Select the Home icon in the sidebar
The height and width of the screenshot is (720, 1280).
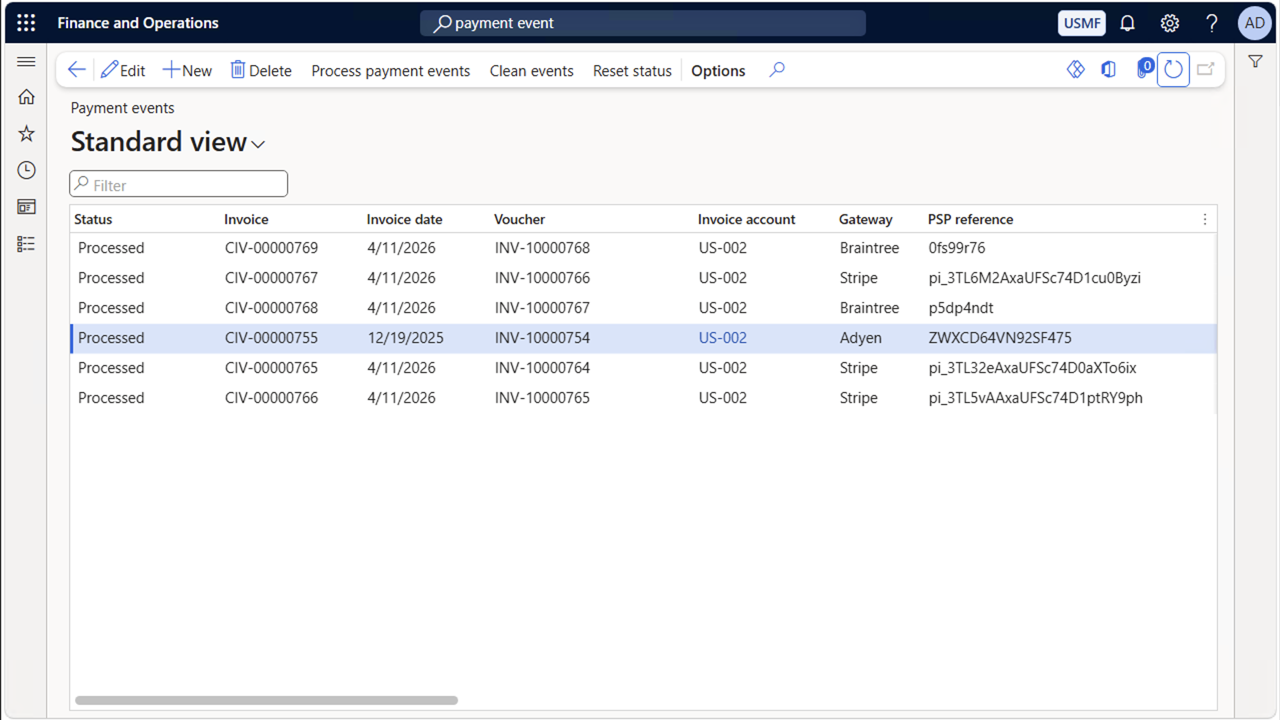click(26, 96)
